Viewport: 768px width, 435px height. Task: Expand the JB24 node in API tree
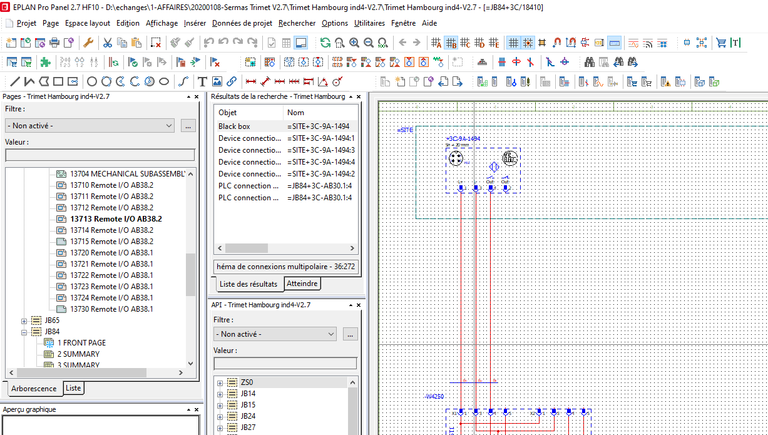pyautogui.click(x=220, y=416)
